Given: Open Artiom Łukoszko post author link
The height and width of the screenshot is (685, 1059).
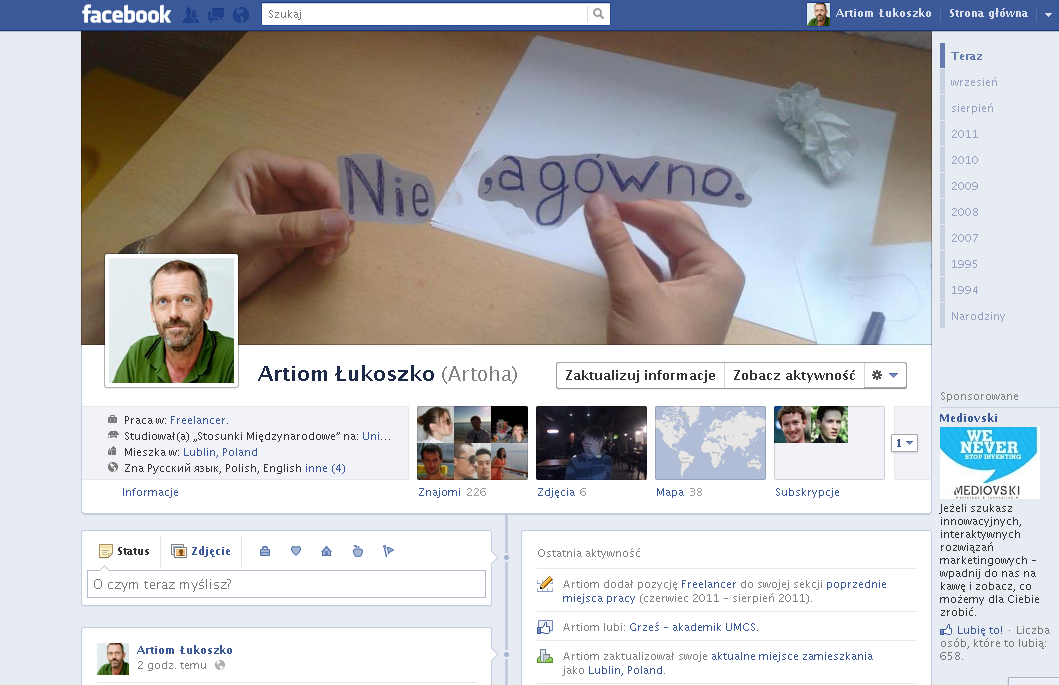Looking at the screenshot, I should (x=184, y=650).
